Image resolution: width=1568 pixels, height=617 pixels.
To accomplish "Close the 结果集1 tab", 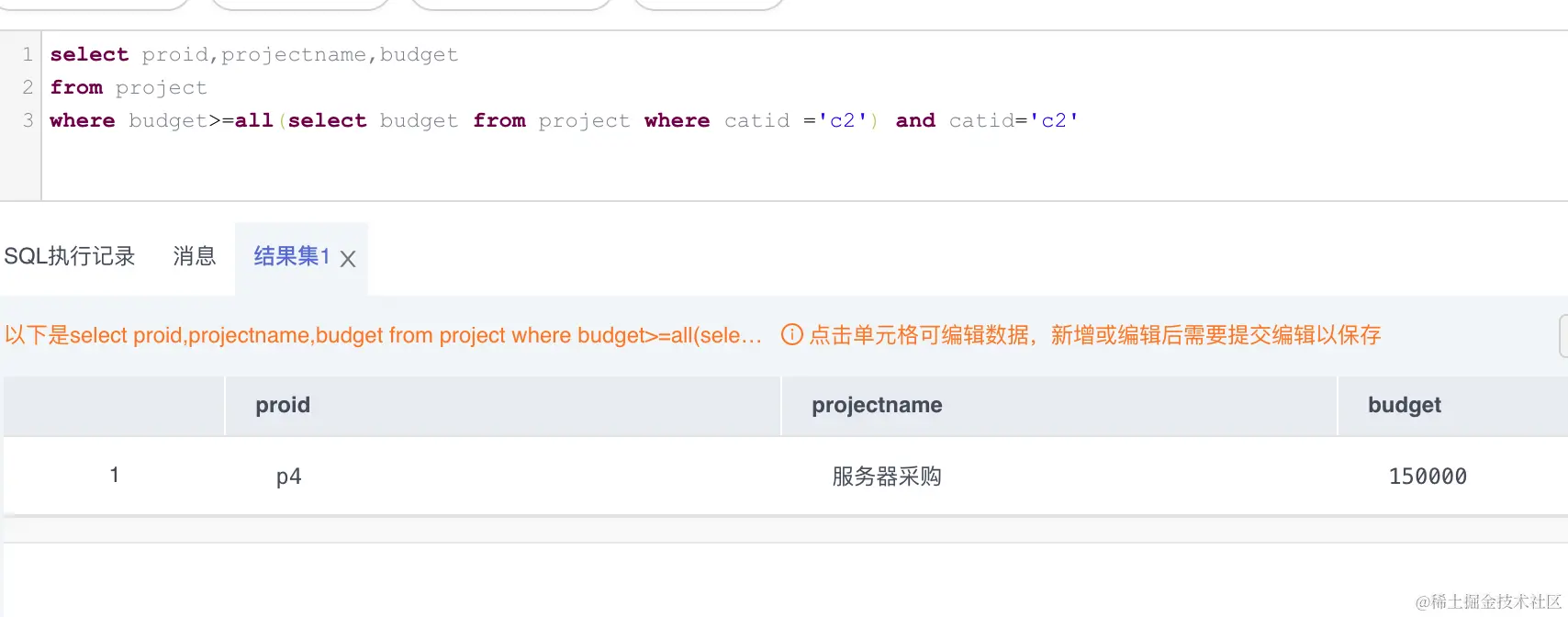I will (x=348, y=259).
